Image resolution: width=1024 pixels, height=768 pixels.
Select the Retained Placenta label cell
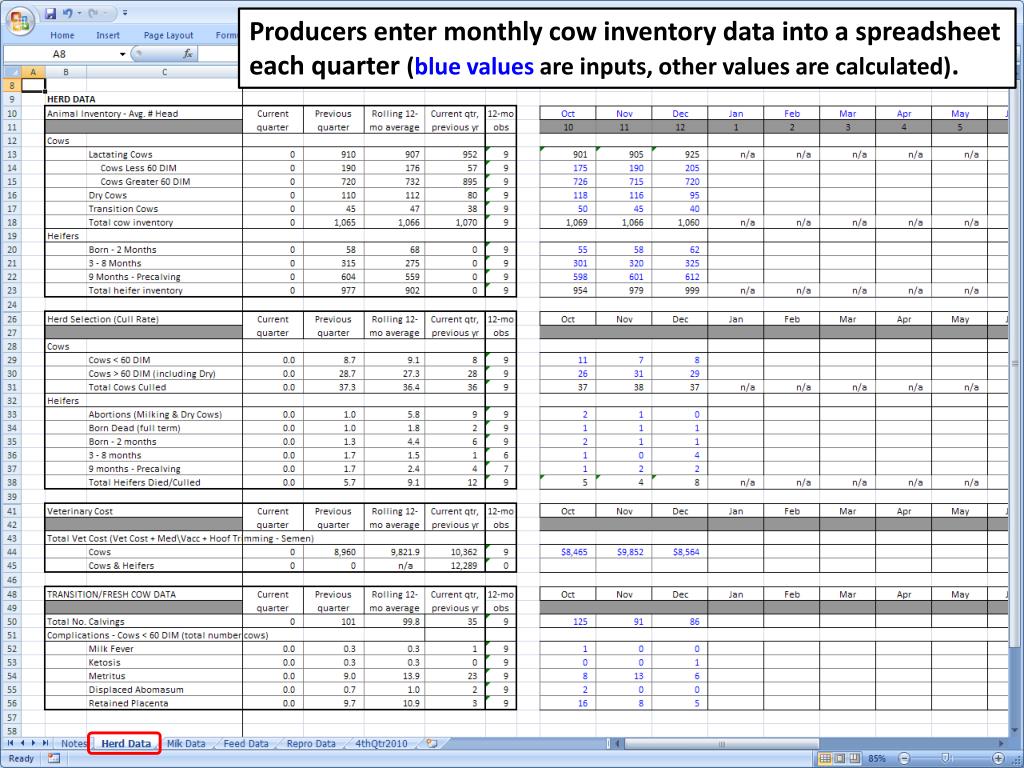pos(128,703)
